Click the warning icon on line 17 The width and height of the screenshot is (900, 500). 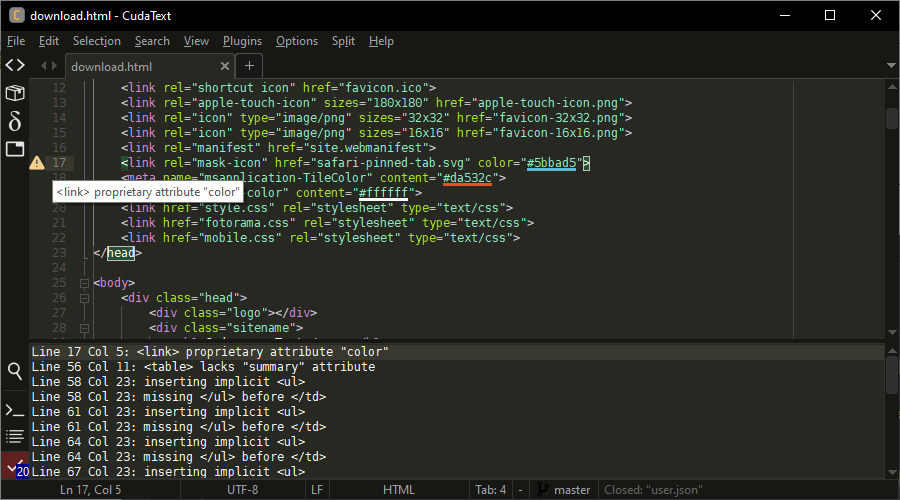click(37, 162)
